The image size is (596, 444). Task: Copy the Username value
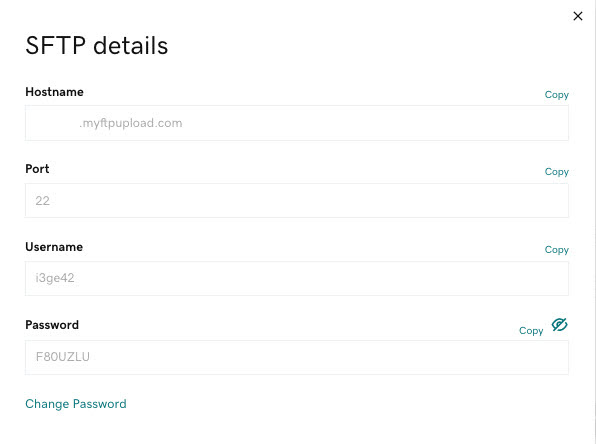(556, 250)
